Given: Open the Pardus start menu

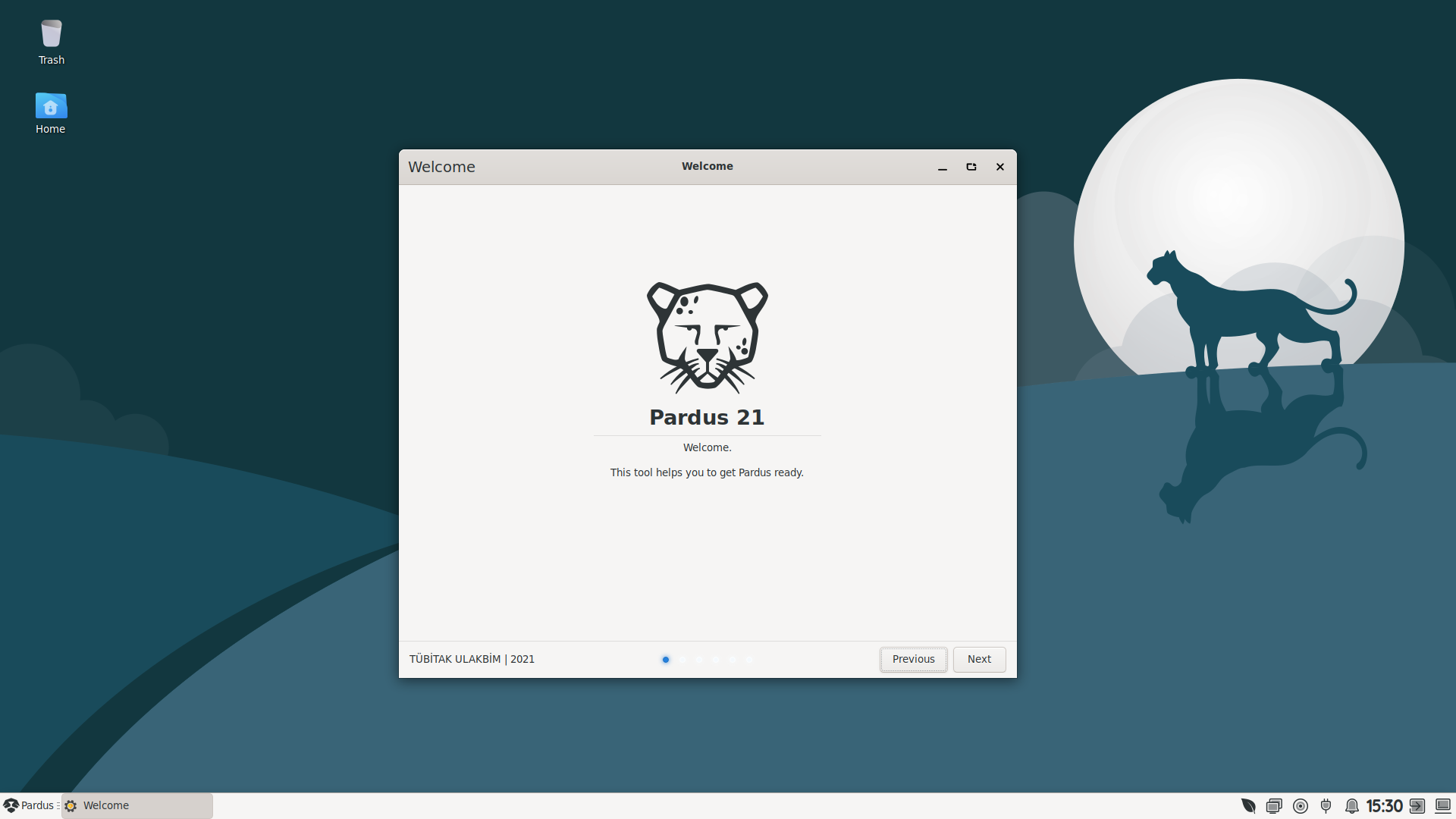Looking at the screenshot, I should pyautogui.click(x=29, y=805).
